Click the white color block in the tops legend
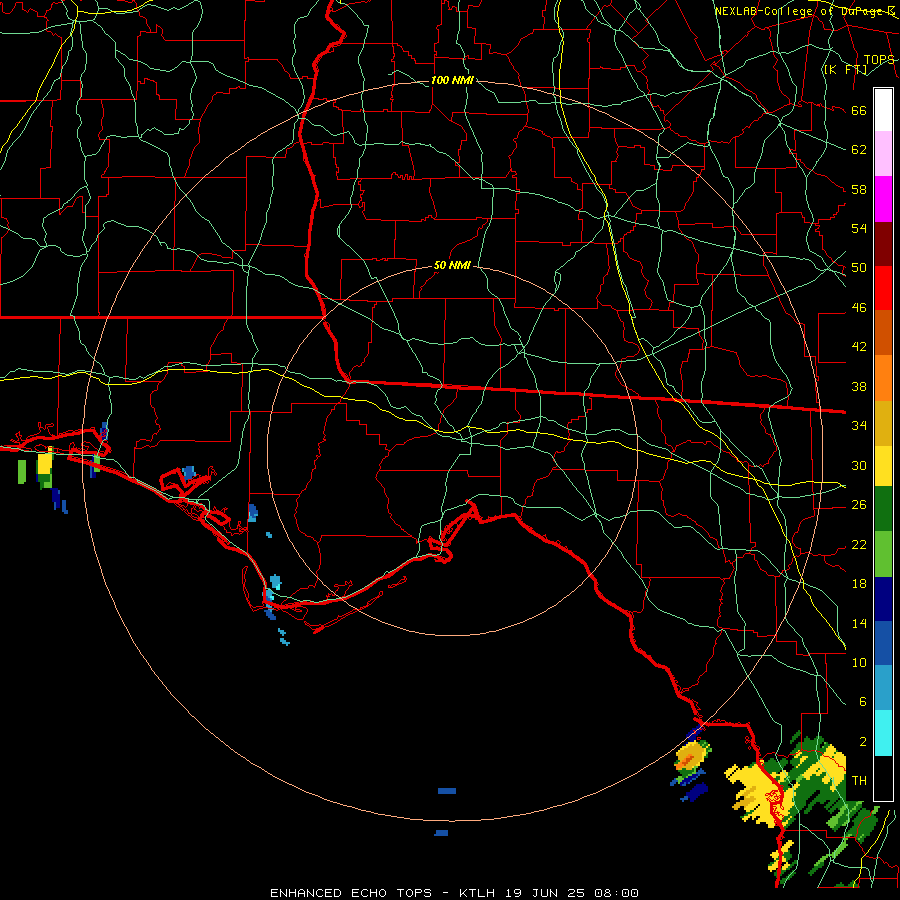This screenshot has width=900, height=900. click(883, 110)
